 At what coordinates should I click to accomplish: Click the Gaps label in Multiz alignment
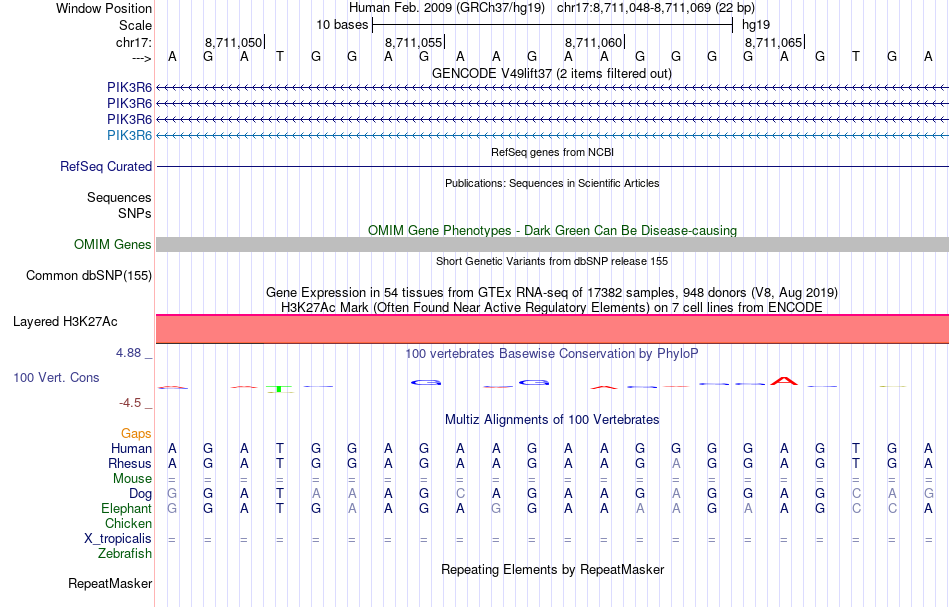(x=136, y=433)
